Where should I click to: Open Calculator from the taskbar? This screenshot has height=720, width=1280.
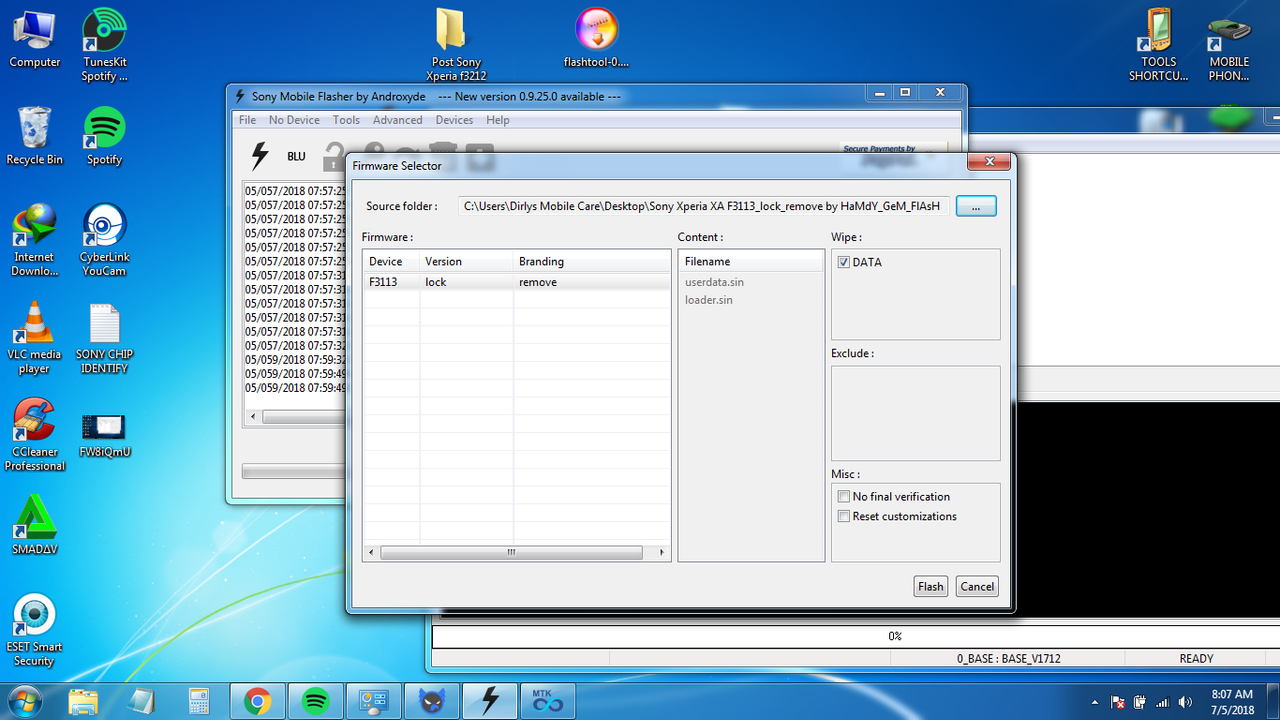point(199,701)
